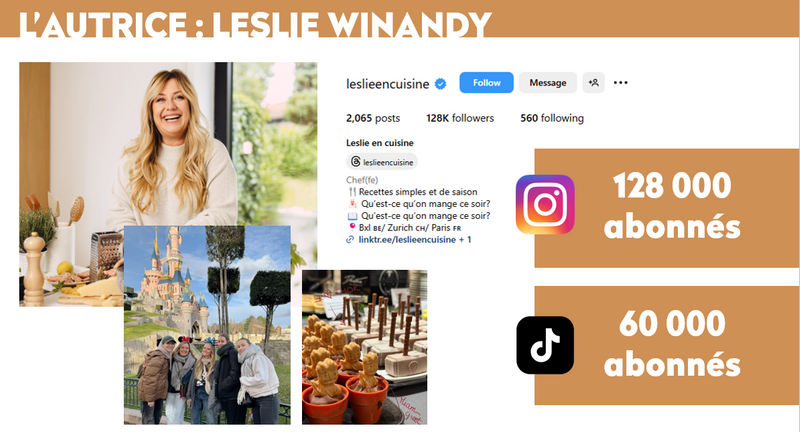Open the Groot desserts photo
Screen dimensions: 800x432
pos(364,347)
